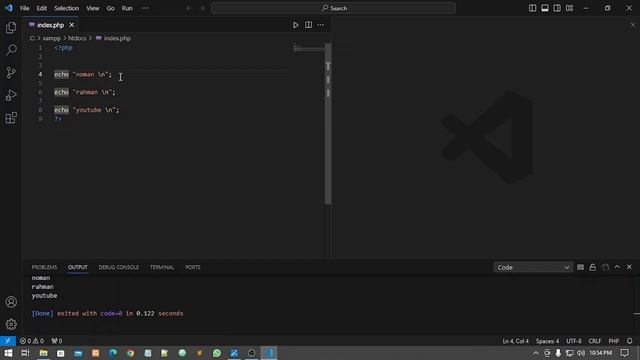The height and width of the screenshot is (360, 640).
Task: Open the Edit menu
Action: (42, 8)
